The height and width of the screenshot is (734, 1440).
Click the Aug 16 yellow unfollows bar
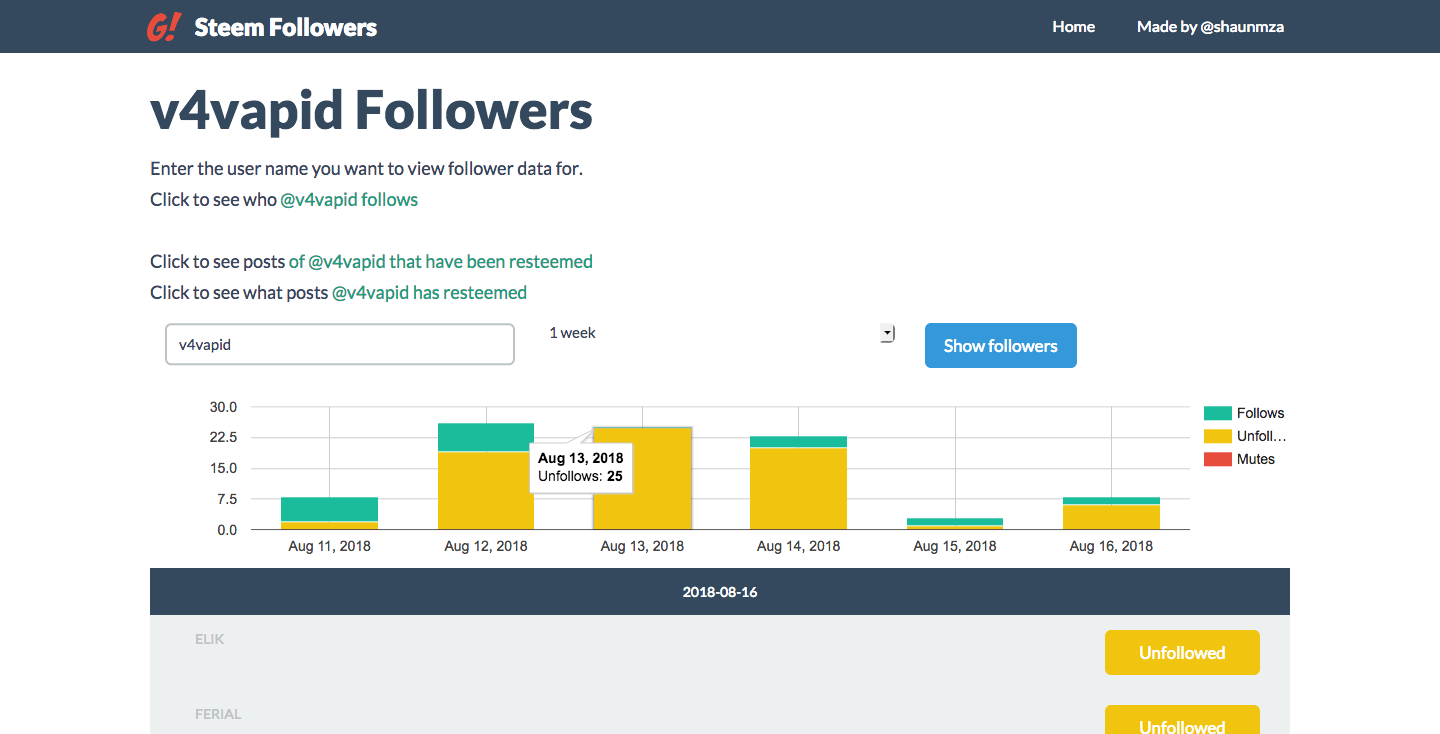click(x=1111, y=517)
